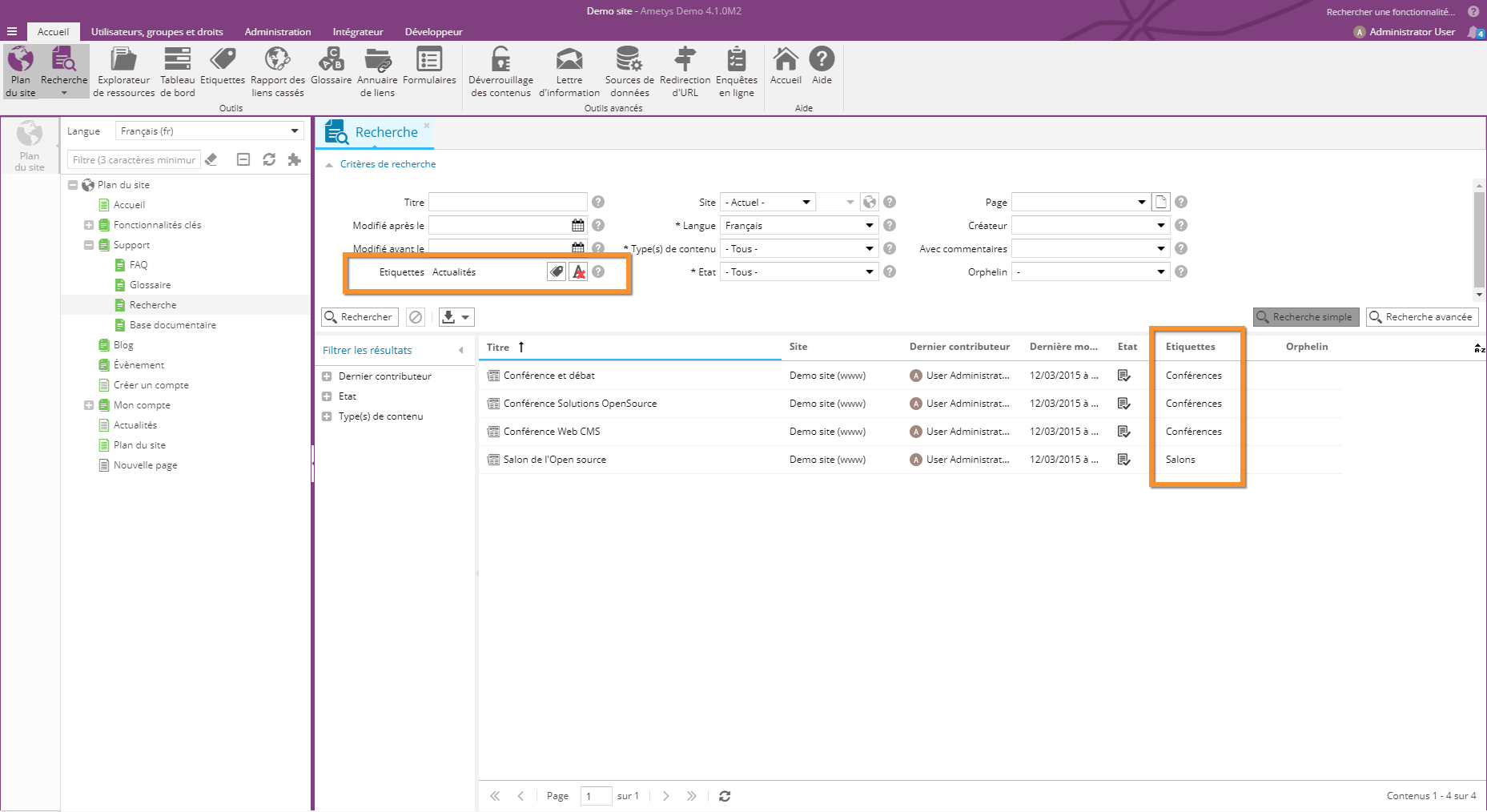Open the Développeur ribbon tab
Screen dimensions: 1487x812
(x=433, y=32)
